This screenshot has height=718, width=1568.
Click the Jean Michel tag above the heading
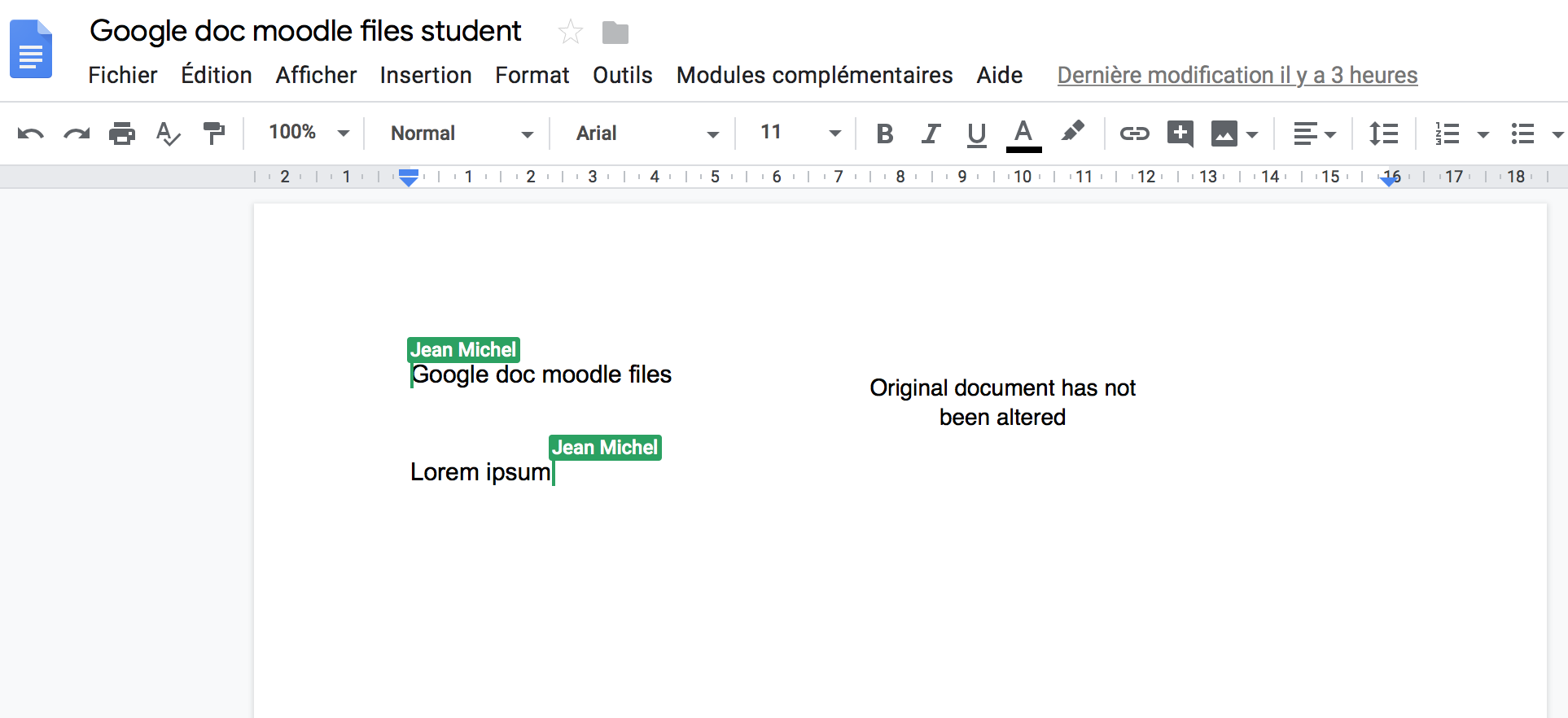[463, 350]
